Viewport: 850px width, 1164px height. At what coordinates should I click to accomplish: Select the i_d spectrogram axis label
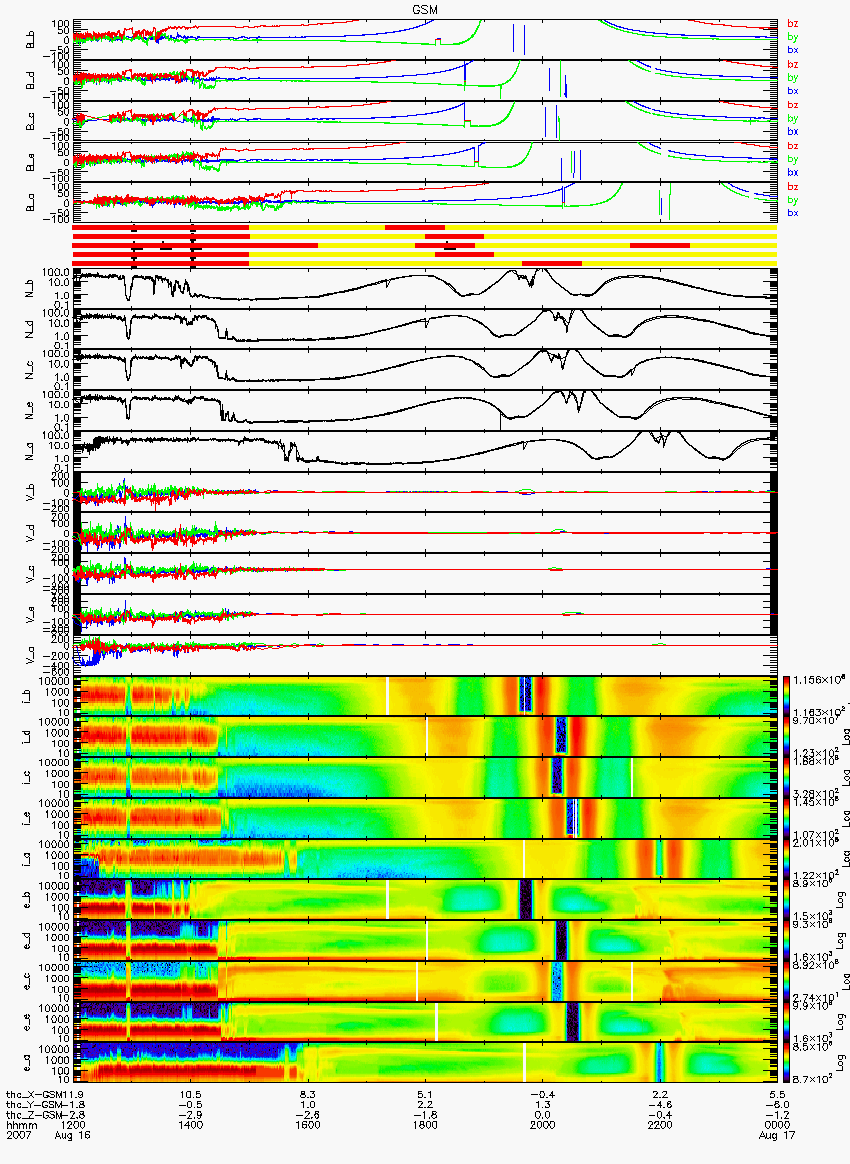pyautogui.click(x=26, y=737)
